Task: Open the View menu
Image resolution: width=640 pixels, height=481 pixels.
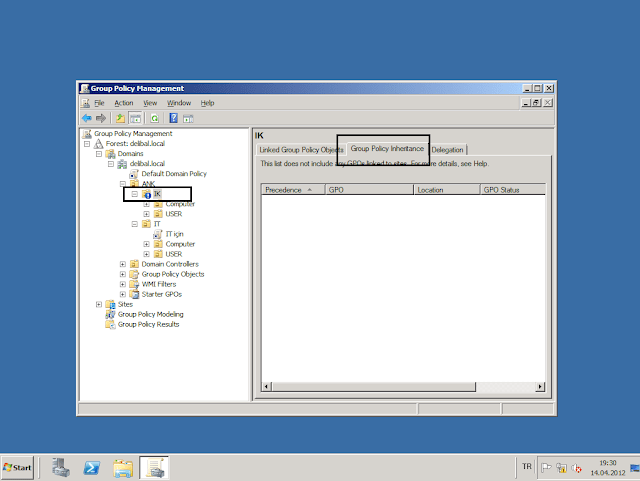Action: click(x=150, y=103)
